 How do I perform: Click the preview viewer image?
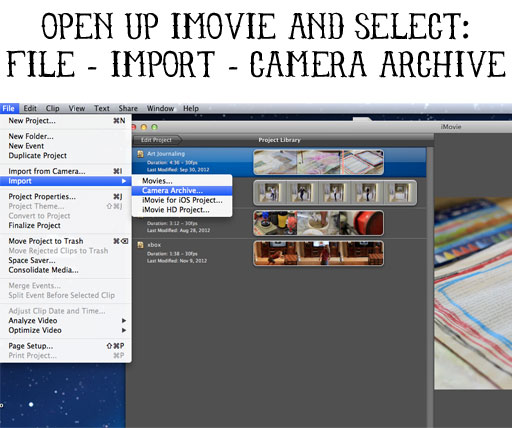(473, 293)
